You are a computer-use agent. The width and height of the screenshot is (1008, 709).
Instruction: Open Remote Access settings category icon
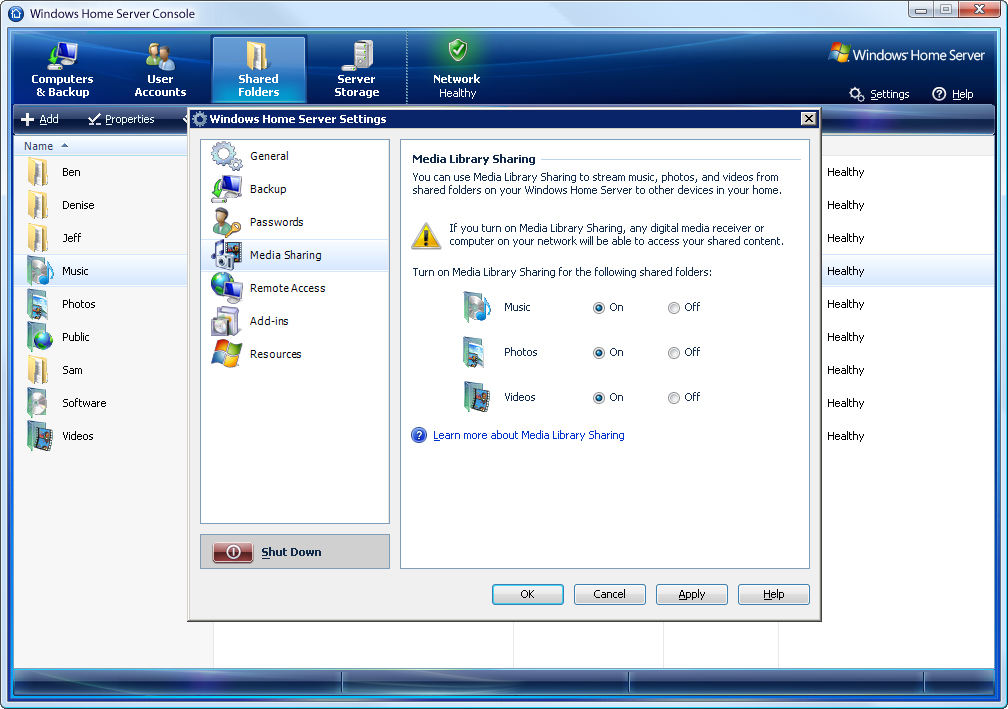(x=227, y=288)
